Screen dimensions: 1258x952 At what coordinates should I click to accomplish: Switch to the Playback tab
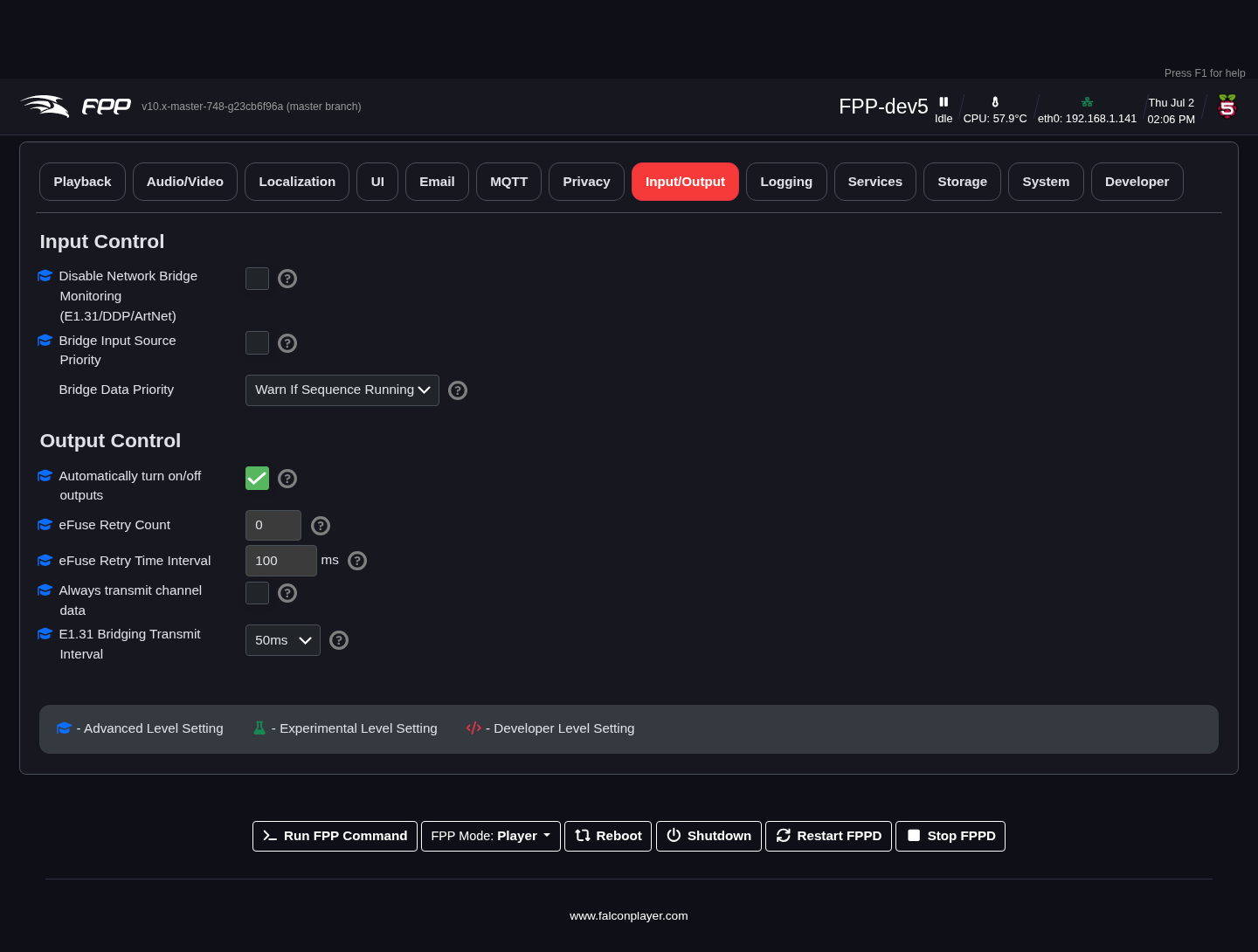coord(82,182)
